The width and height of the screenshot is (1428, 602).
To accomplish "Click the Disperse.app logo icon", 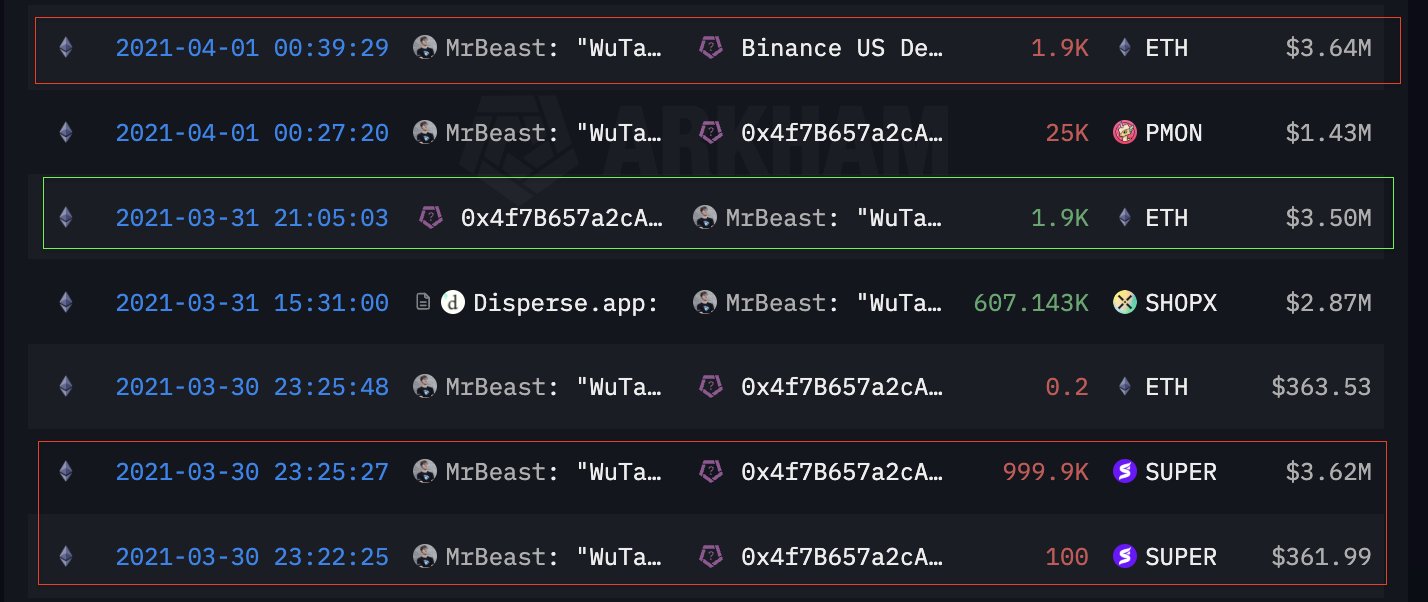I will pyautogui.click(x=453, y=302).
